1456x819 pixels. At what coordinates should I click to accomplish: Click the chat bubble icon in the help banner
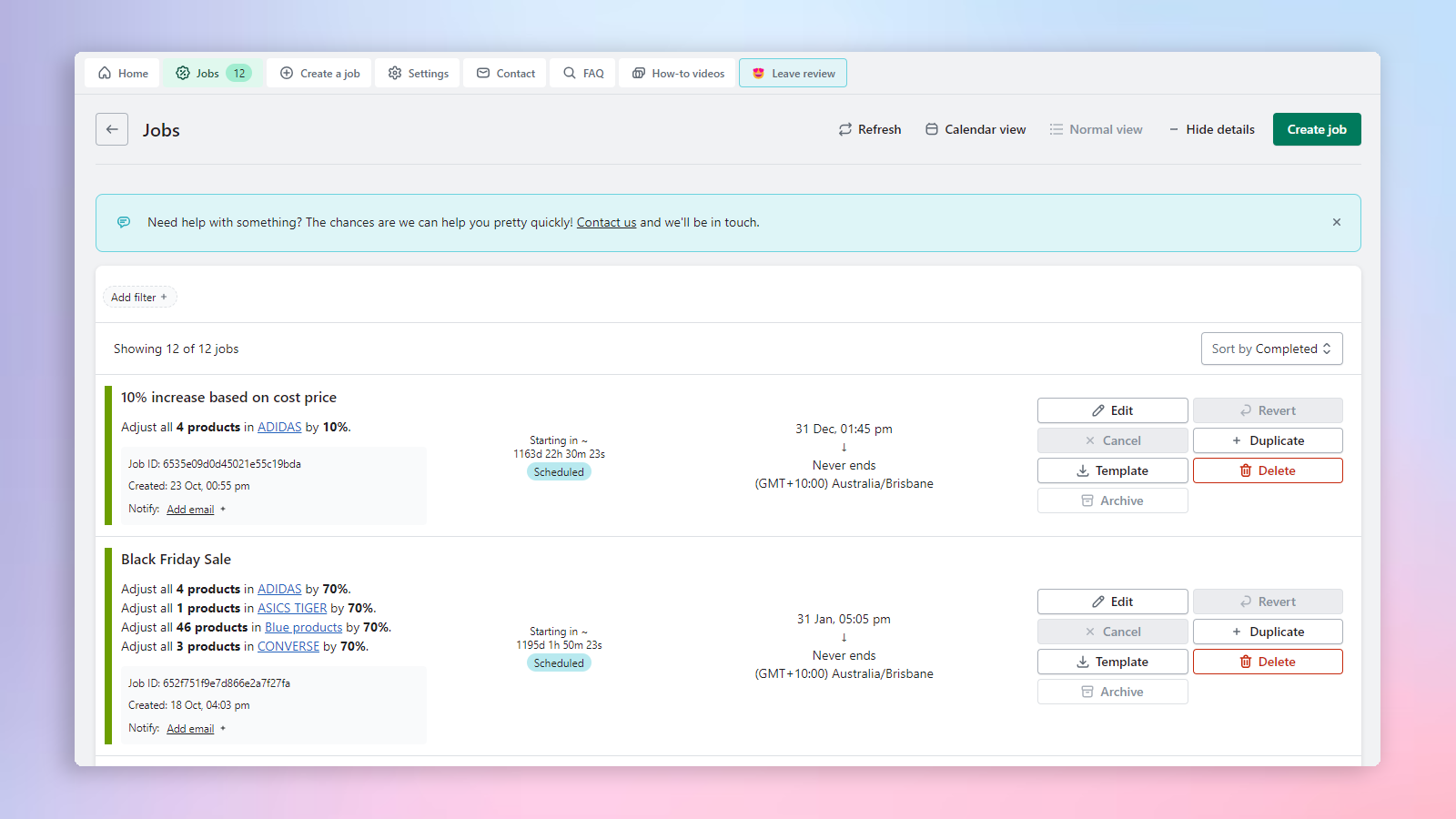coord(124,222)
